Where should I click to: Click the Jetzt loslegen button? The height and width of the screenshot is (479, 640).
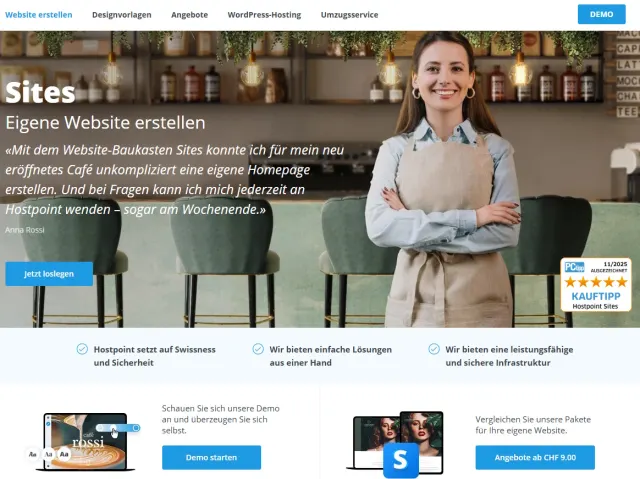pyautogui.click(x=49, y=274)
